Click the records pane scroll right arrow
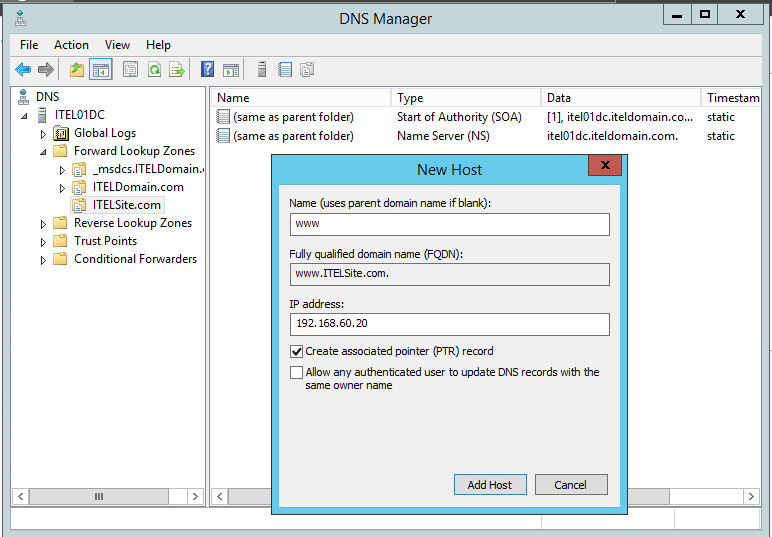Screen dimensions: 772x537 751,496
